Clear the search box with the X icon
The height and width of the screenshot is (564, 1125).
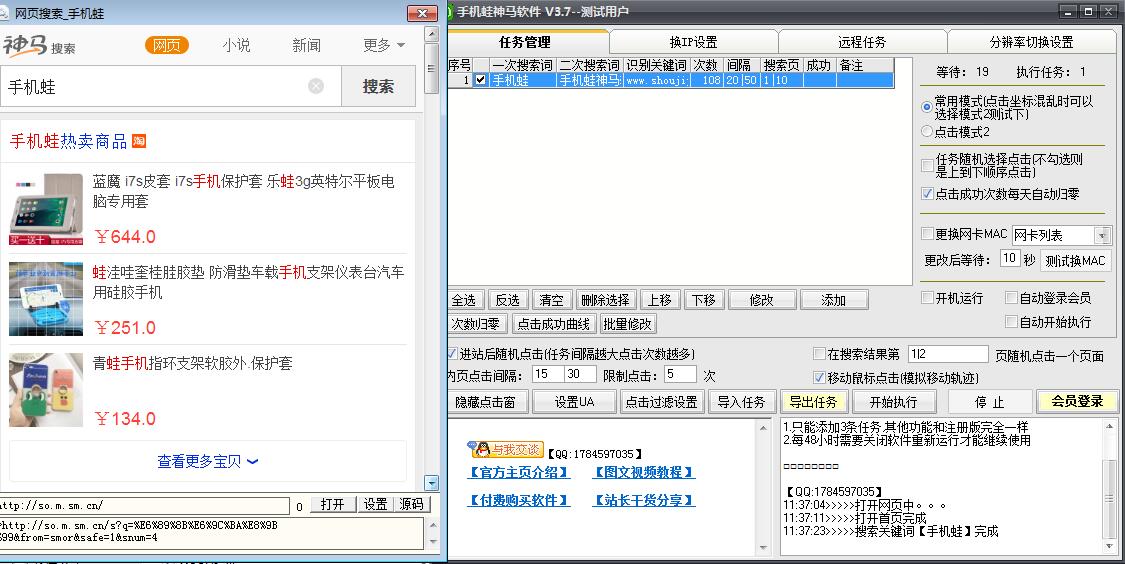pyautogui.click(x=316, y=87)
